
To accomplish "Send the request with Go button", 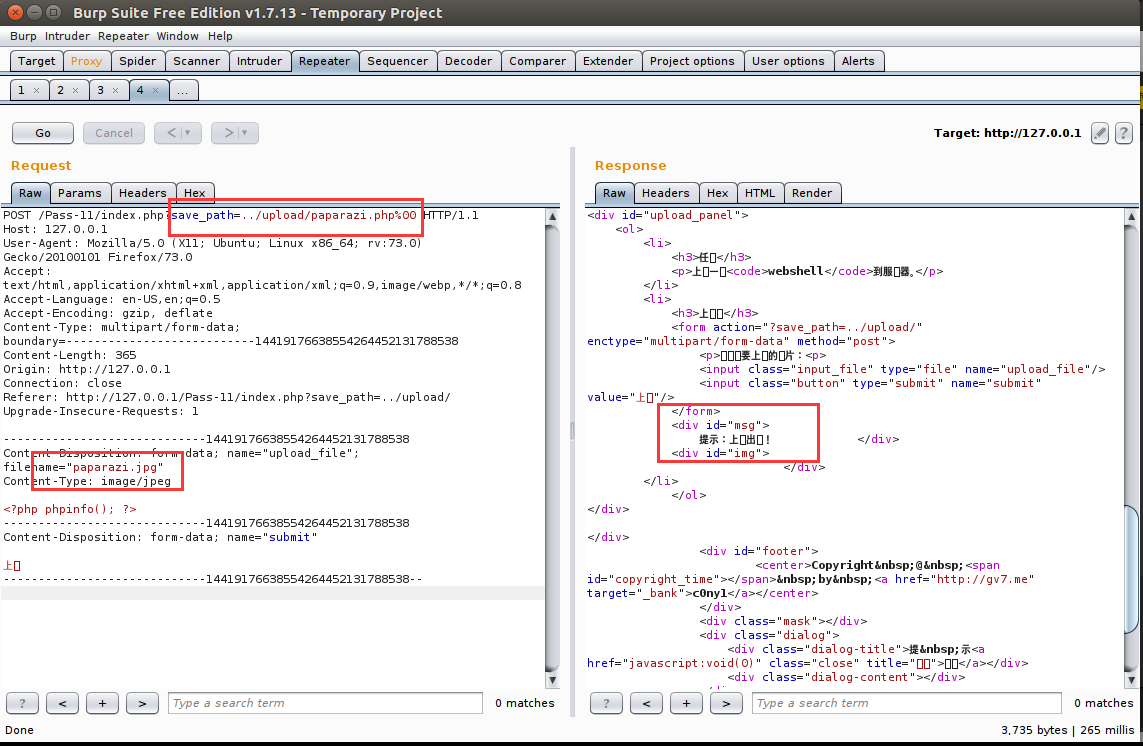I will 43,133.
